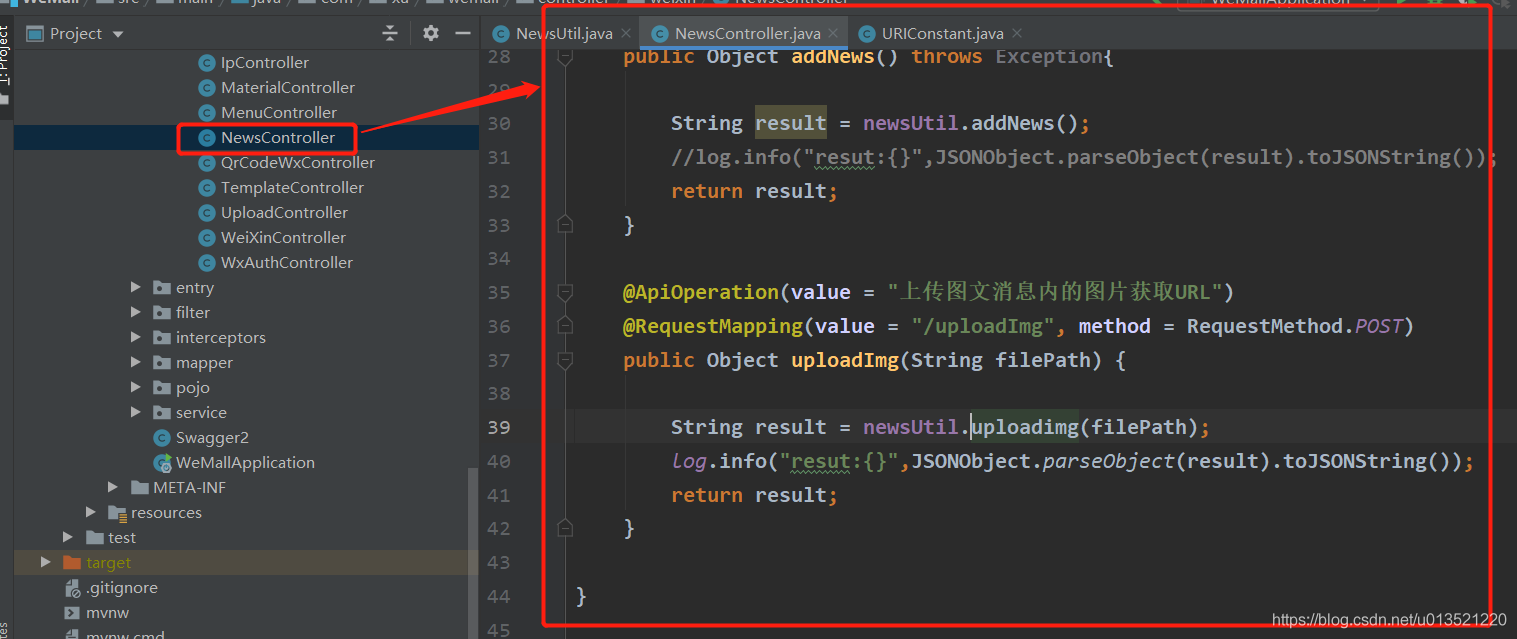The image size is (1517, 639).
Task: Click the entry package folder icon
Action: click(x=161, y=288)
